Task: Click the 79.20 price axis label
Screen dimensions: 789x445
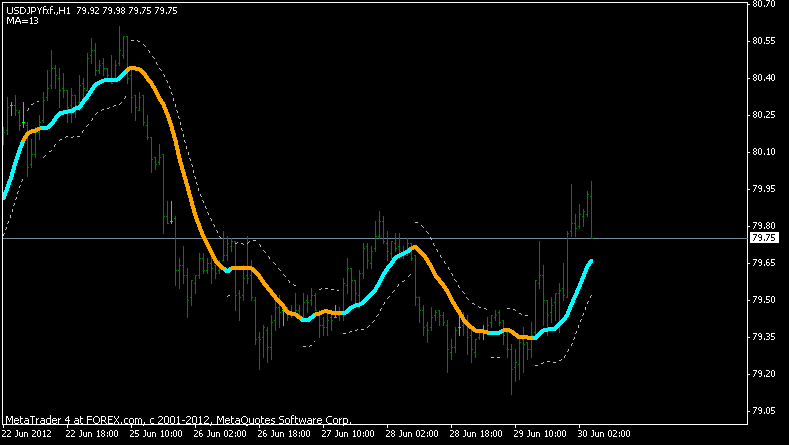Action: [x=764, y=374]
